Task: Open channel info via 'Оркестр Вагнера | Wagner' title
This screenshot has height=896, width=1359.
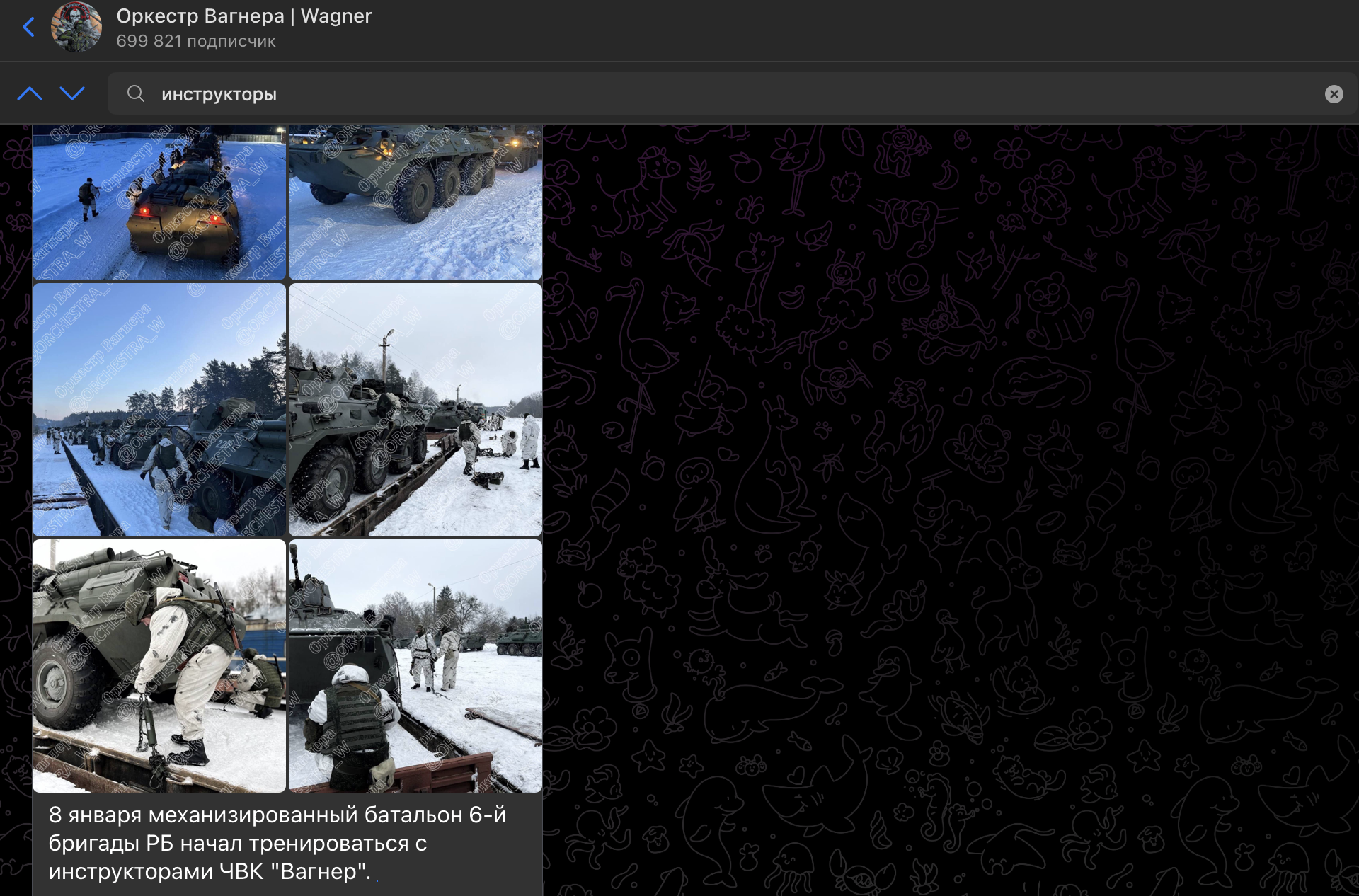Action: coord(243,16)
